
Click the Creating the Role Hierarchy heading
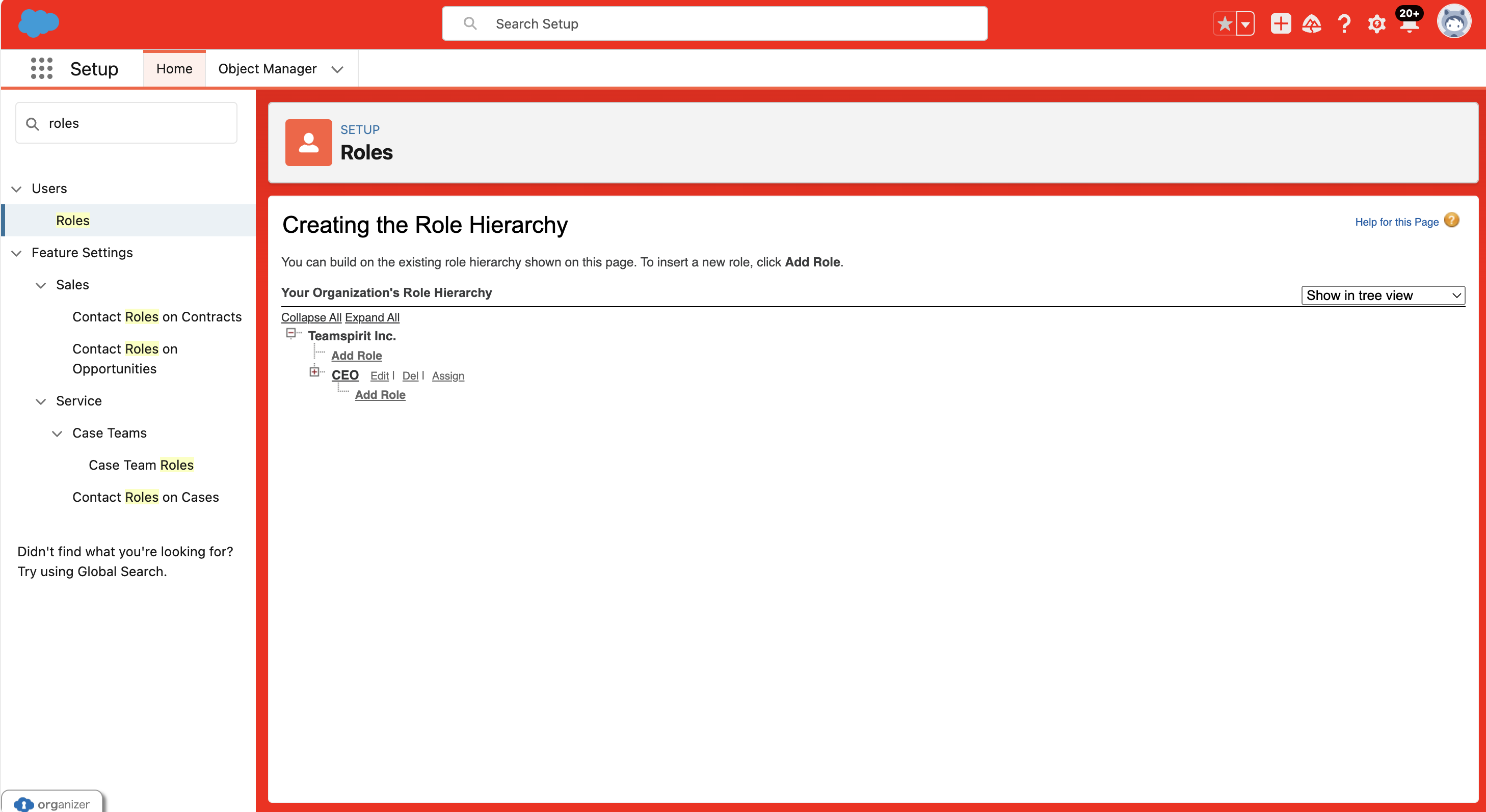(x=425, y=225)
